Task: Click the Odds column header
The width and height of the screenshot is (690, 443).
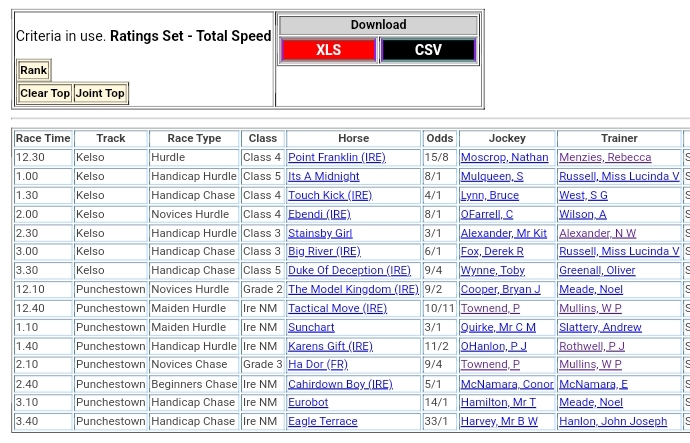Action: click(x=439, y=139)
